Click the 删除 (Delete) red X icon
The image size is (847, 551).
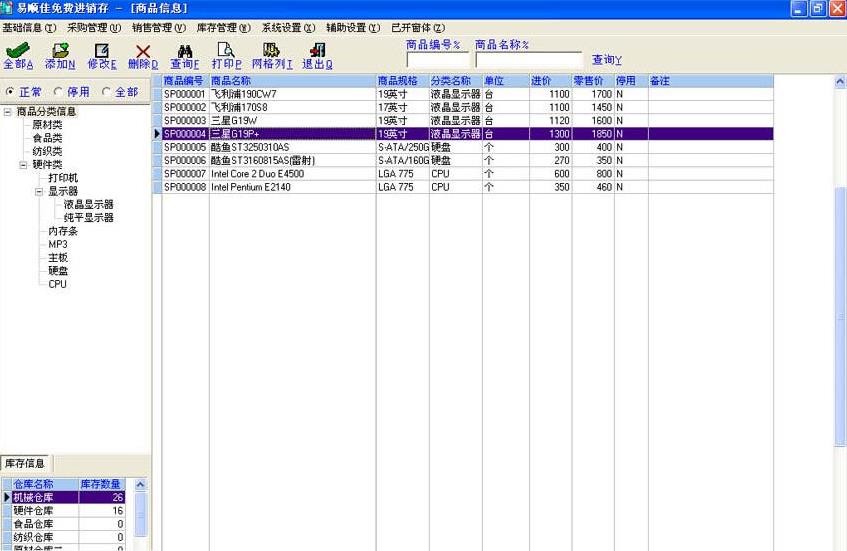coord(143,51)
